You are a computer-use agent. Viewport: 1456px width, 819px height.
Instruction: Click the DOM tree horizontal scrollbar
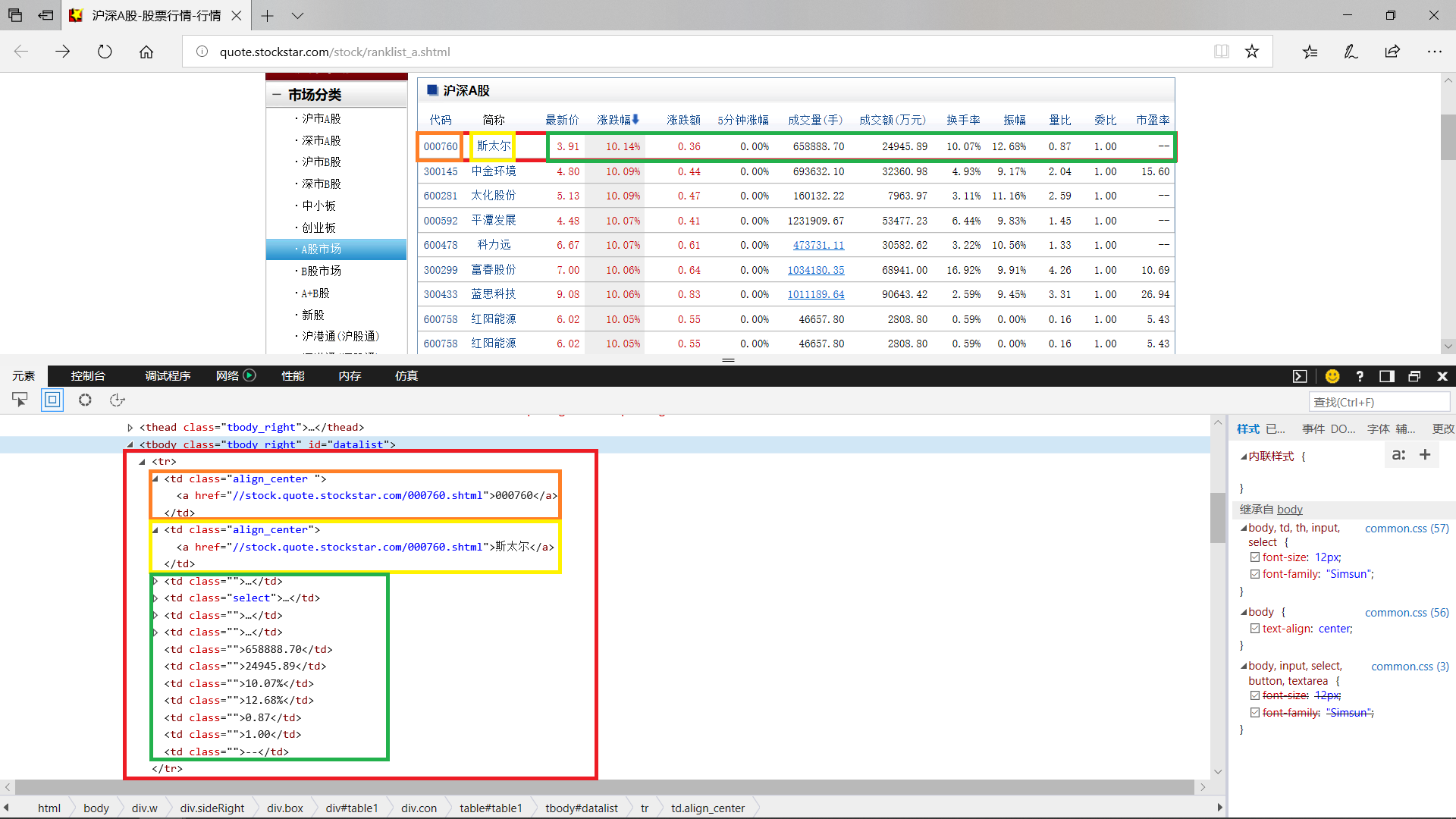[x=604, y=787]
